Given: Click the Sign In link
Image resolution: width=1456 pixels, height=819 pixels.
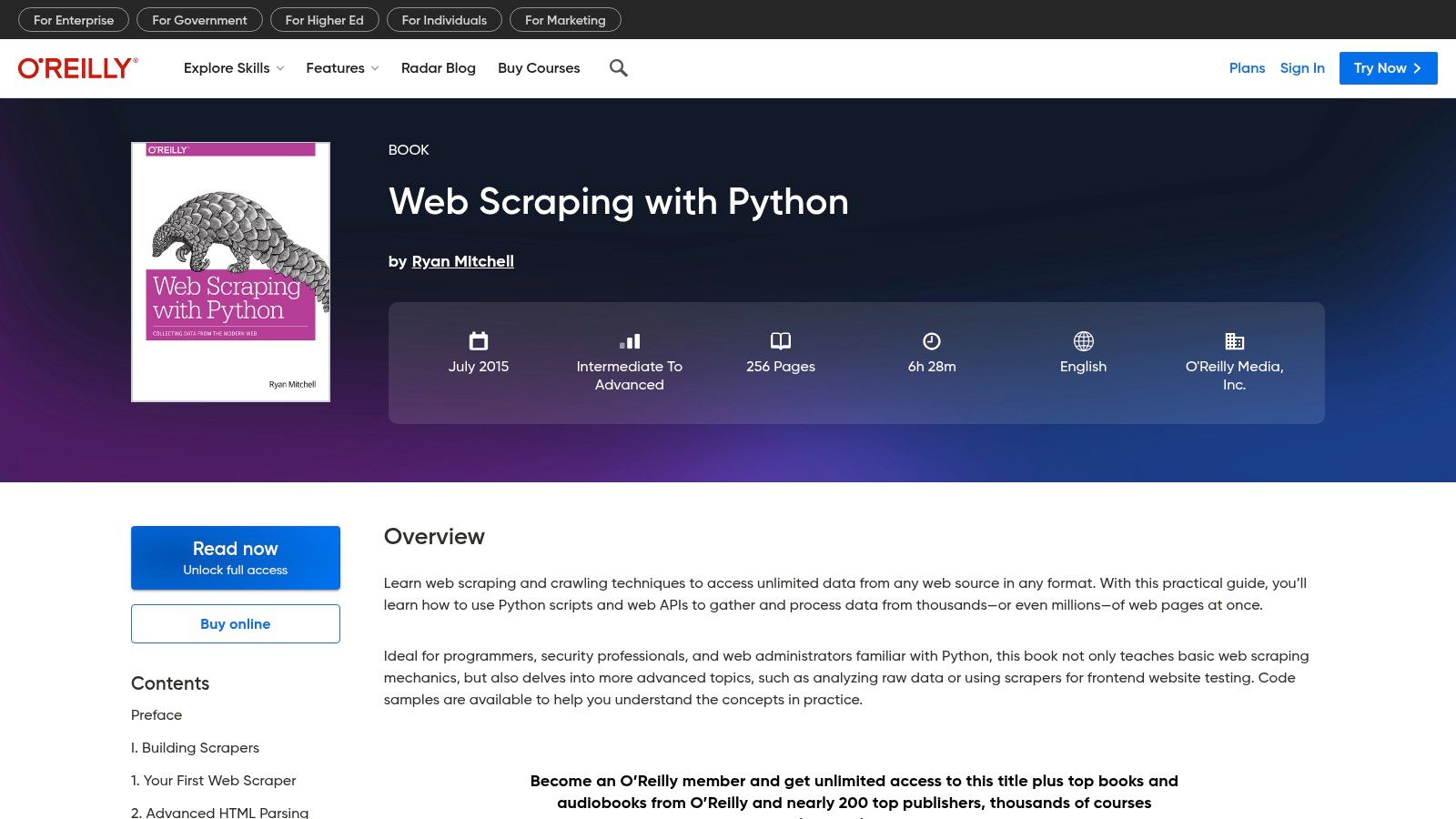Looking at the screenshot, I should 1302,68.
